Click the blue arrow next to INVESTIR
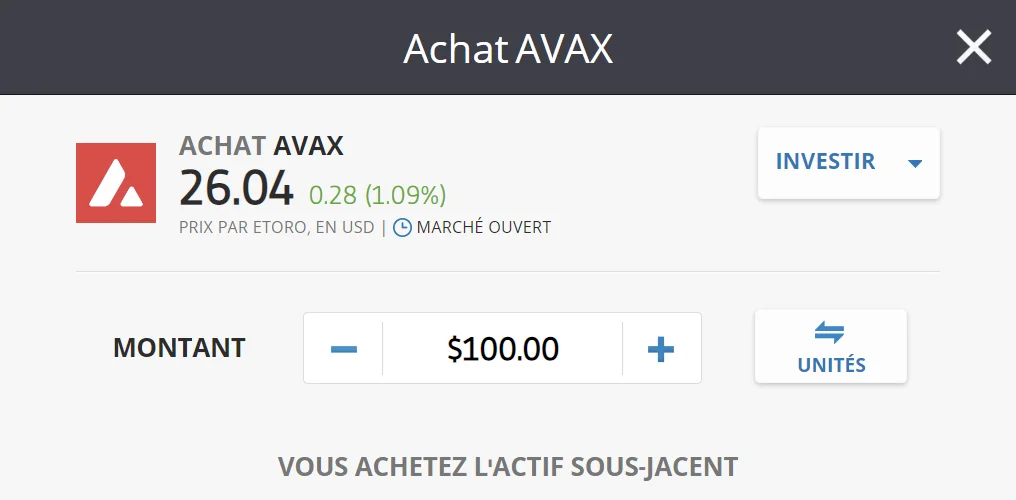 coord(914,163)
